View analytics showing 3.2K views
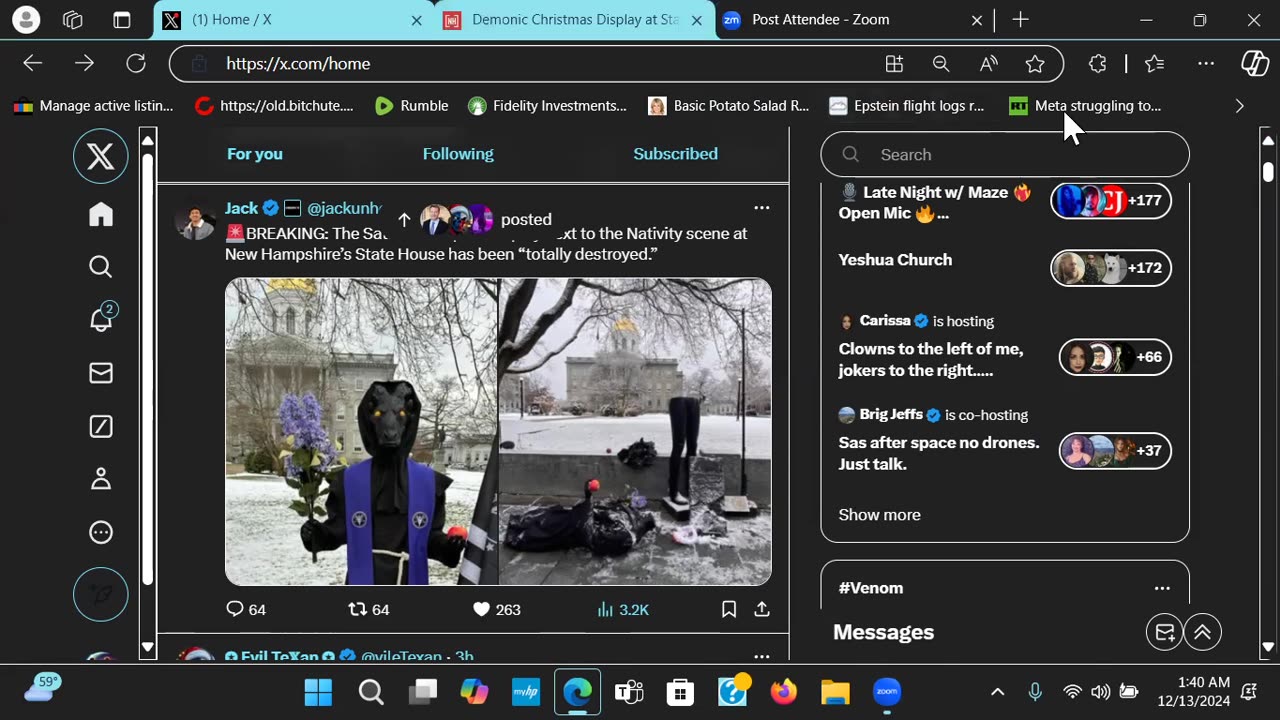 coord(623,609)
